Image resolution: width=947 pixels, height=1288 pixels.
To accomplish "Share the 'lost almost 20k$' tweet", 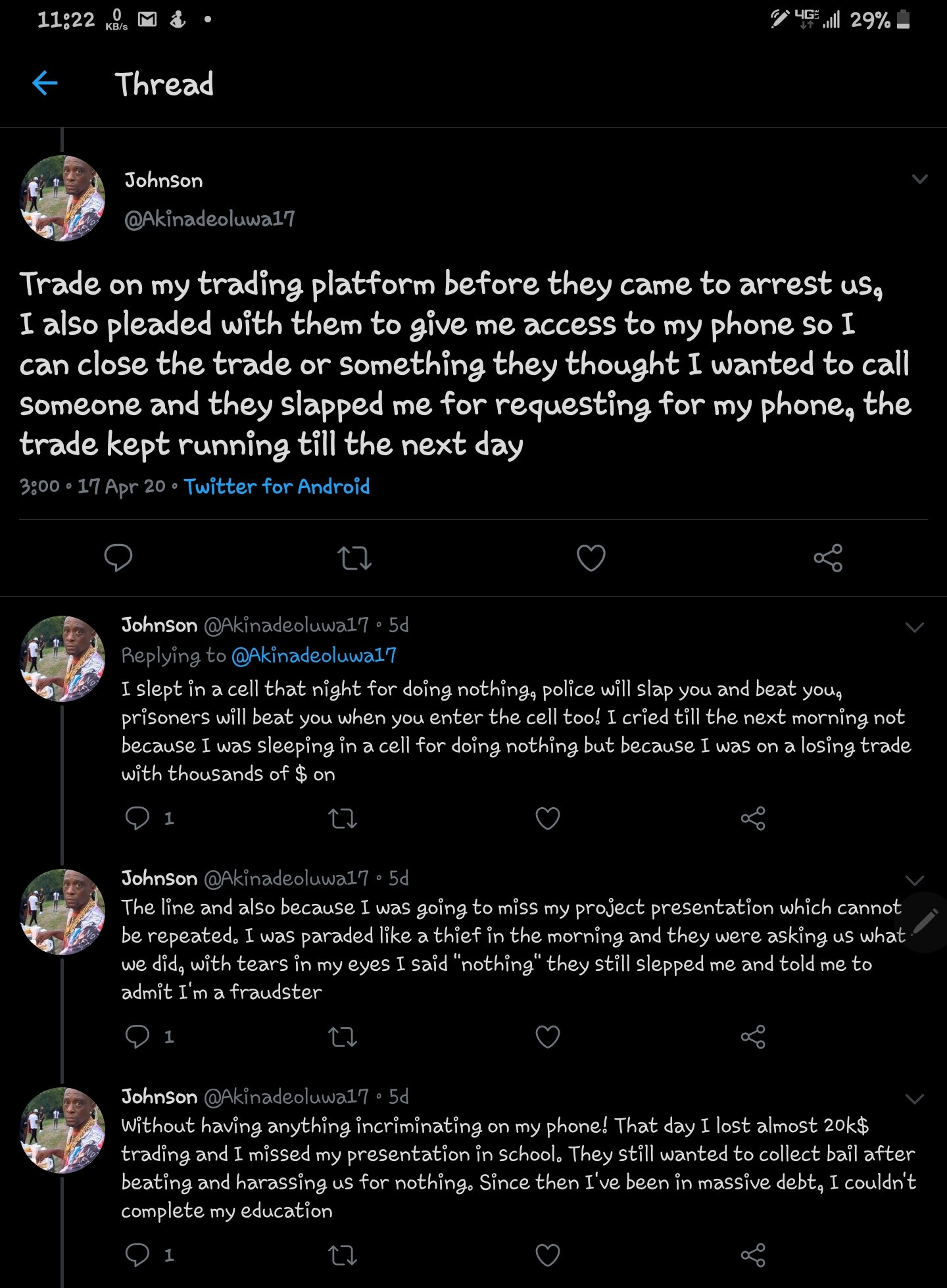I will point(753,1255).
